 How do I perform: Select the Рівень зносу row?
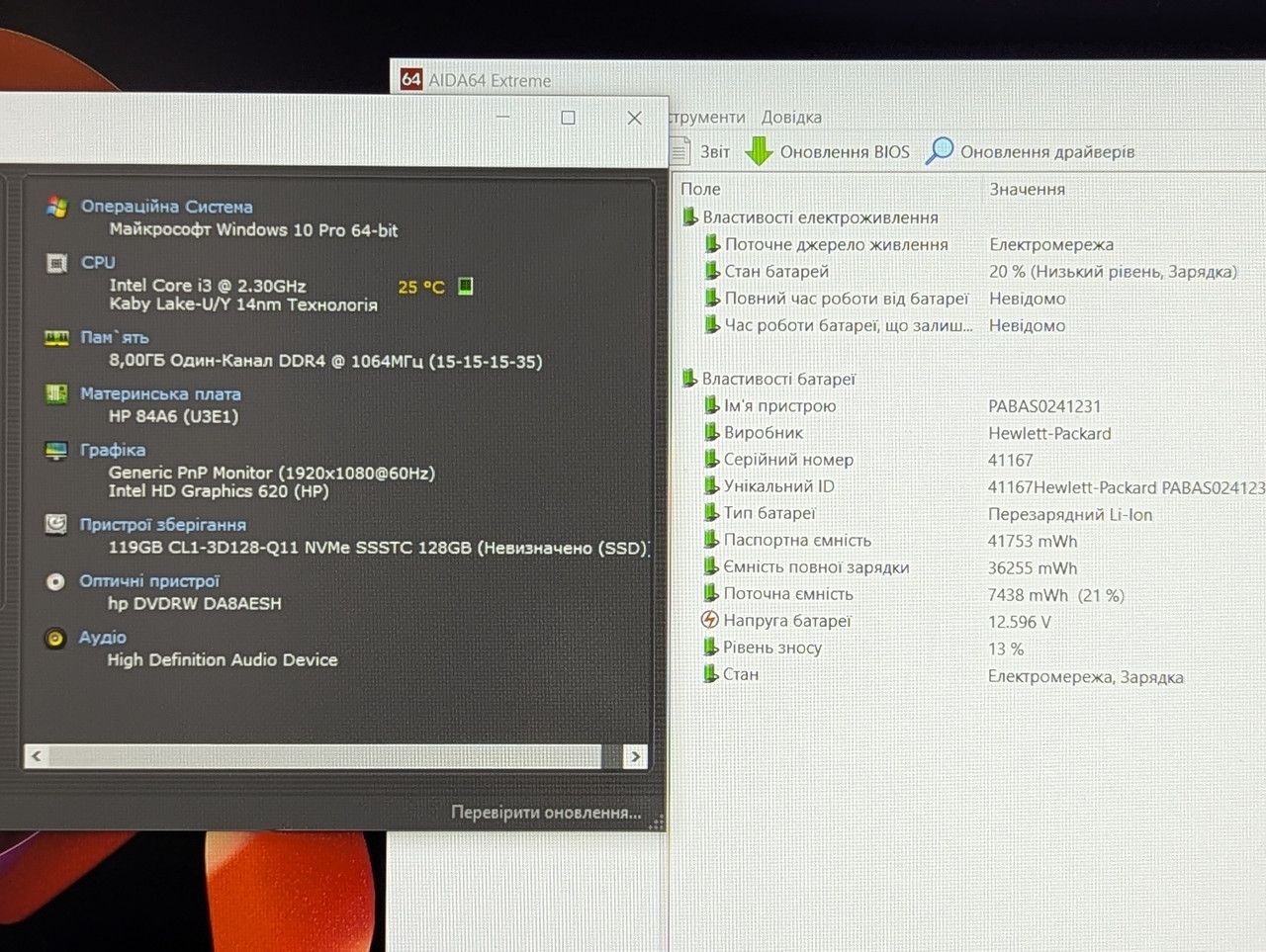point(969,649)
